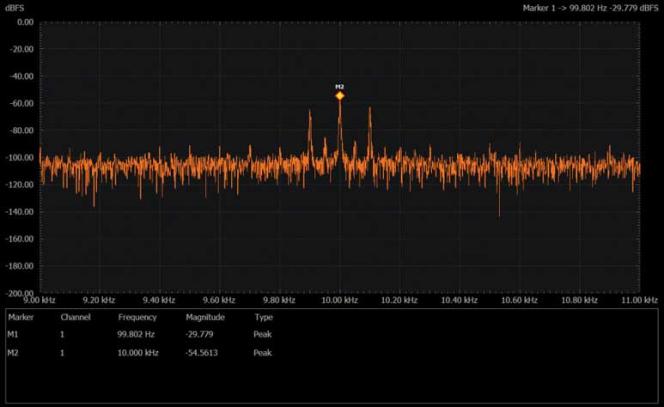Viewport: 664px width, 407px height.
Task: Click the -29.779 magnitude cell for M1
Action: [x=202, y=334]
